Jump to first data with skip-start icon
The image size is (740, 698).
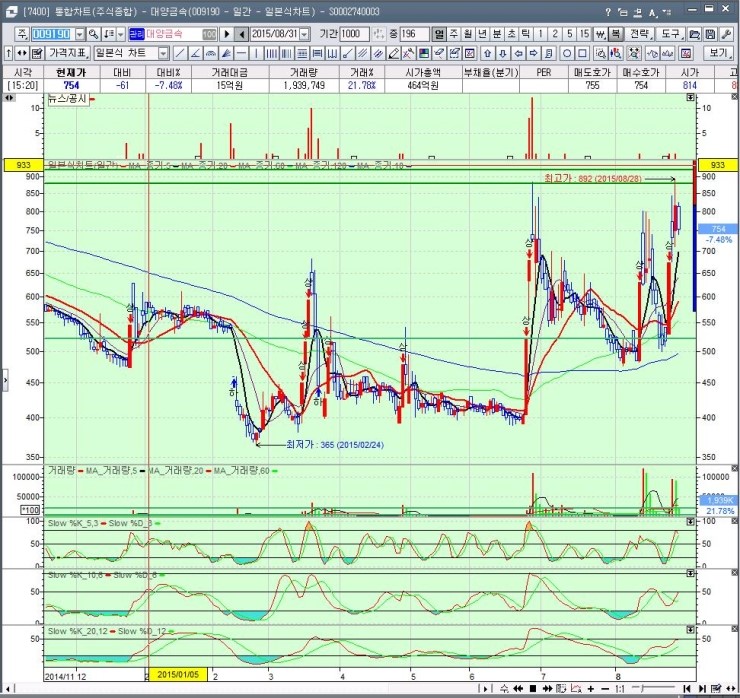coord(687,689)
